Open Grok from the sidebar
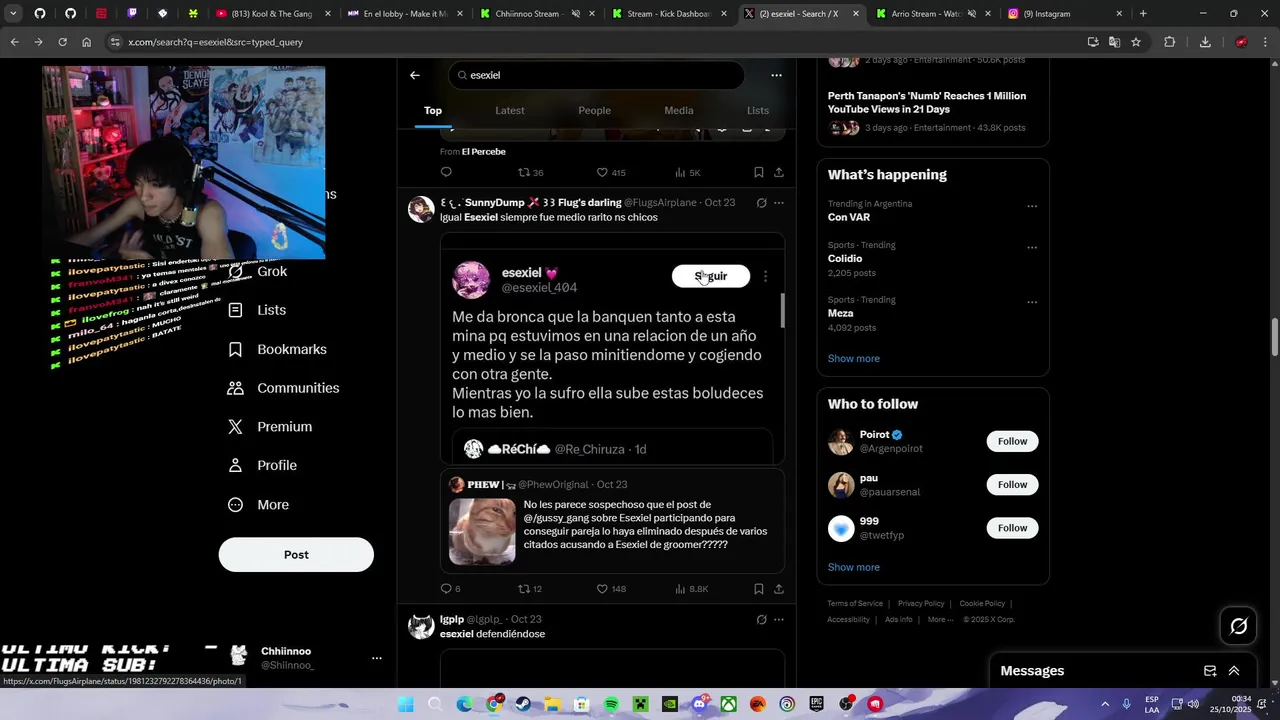 (x=258, y=271)
